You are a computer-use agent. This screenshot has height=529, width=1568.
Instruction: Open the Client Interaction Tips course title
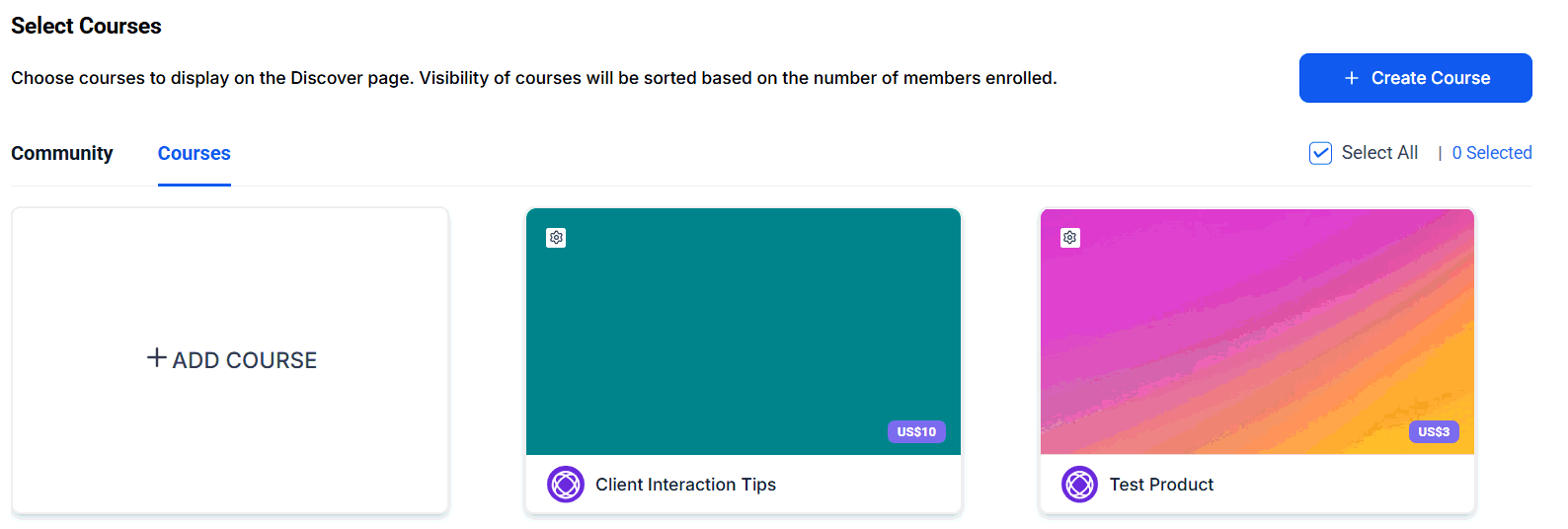[x=685, y=485]
